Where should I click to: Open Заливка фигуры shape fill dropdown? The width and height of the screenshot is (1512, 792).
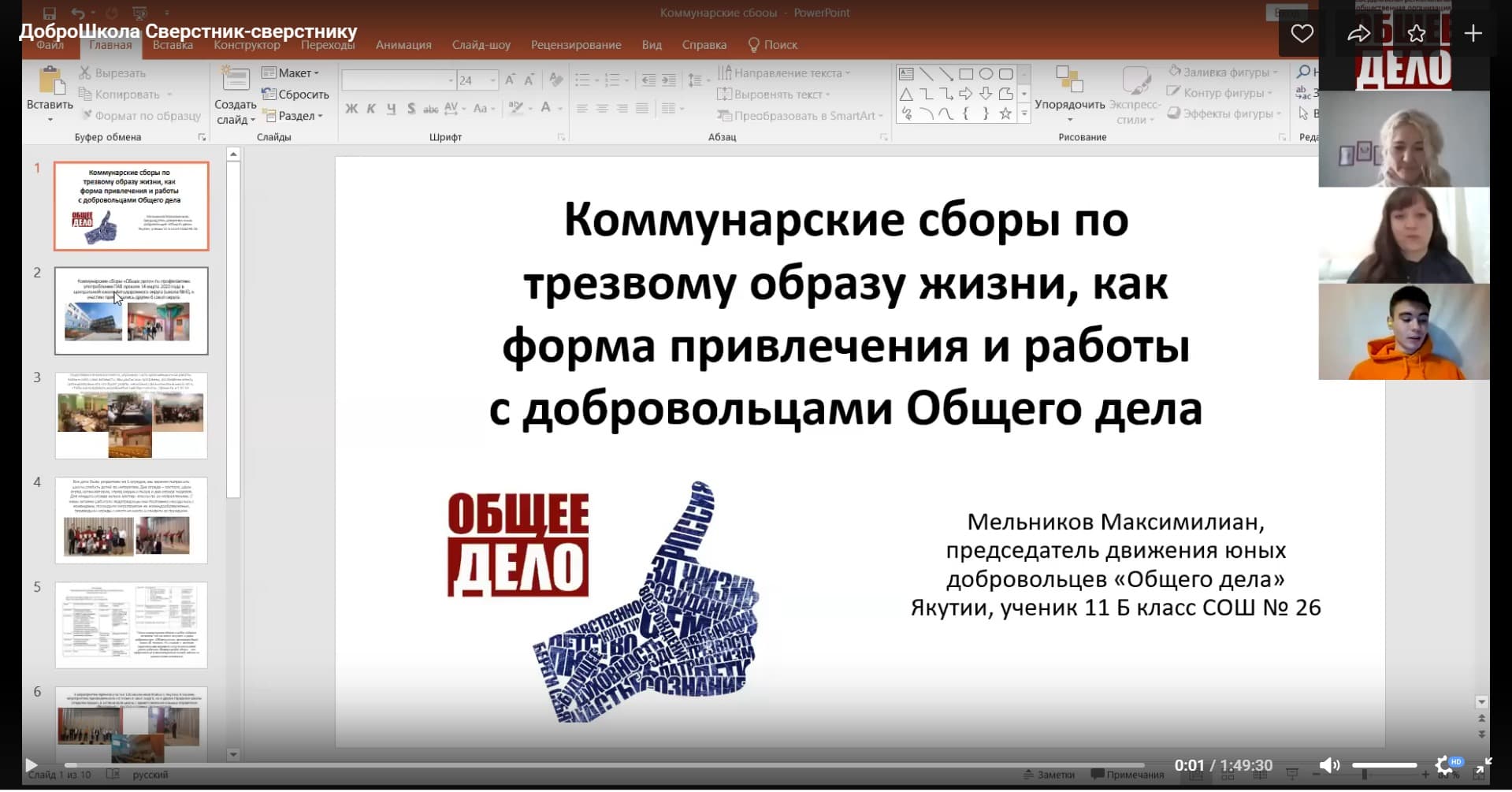tap(1222, 72)
